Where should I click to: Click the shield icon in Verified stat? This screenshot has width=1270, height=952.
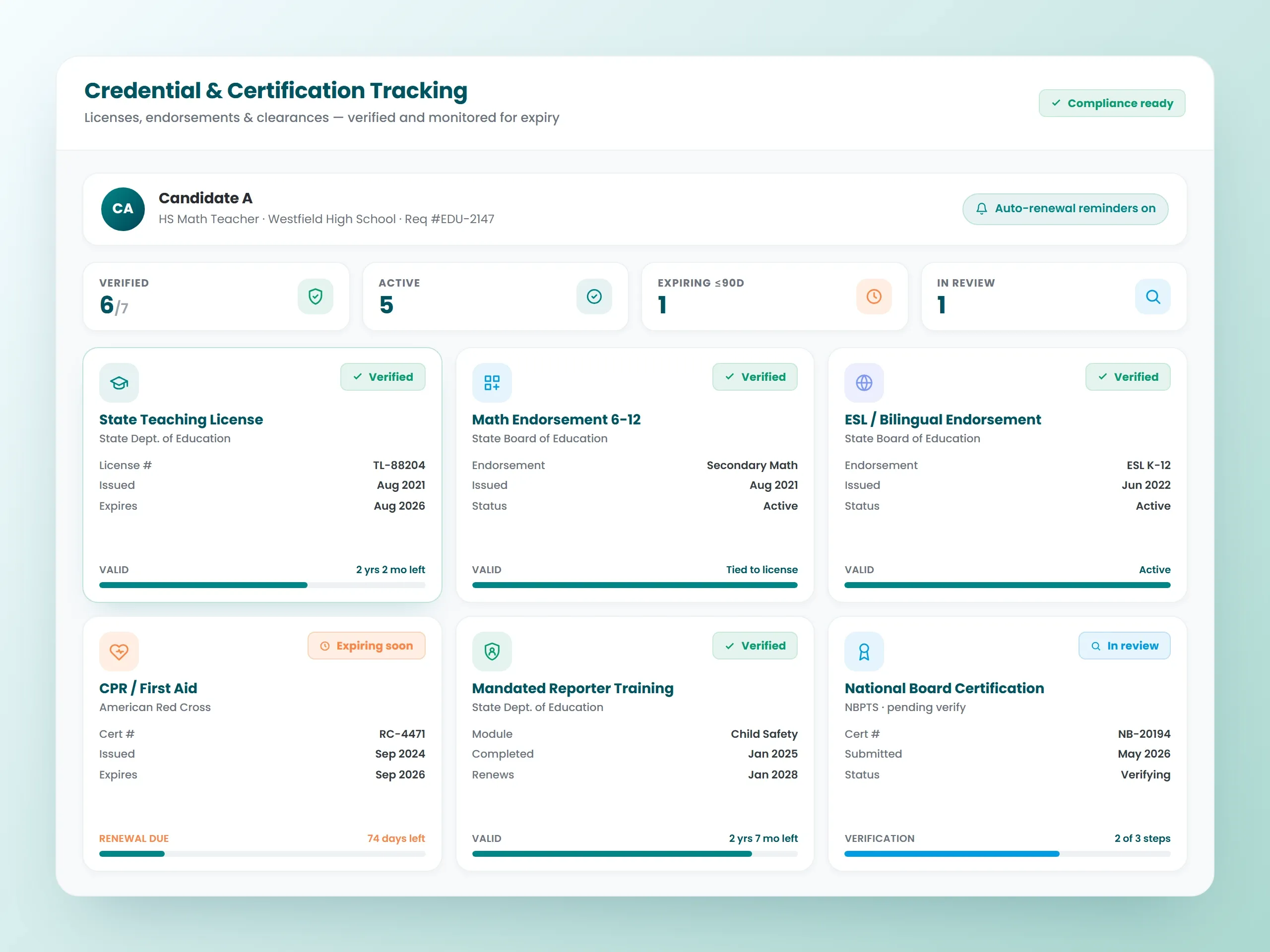315,296
